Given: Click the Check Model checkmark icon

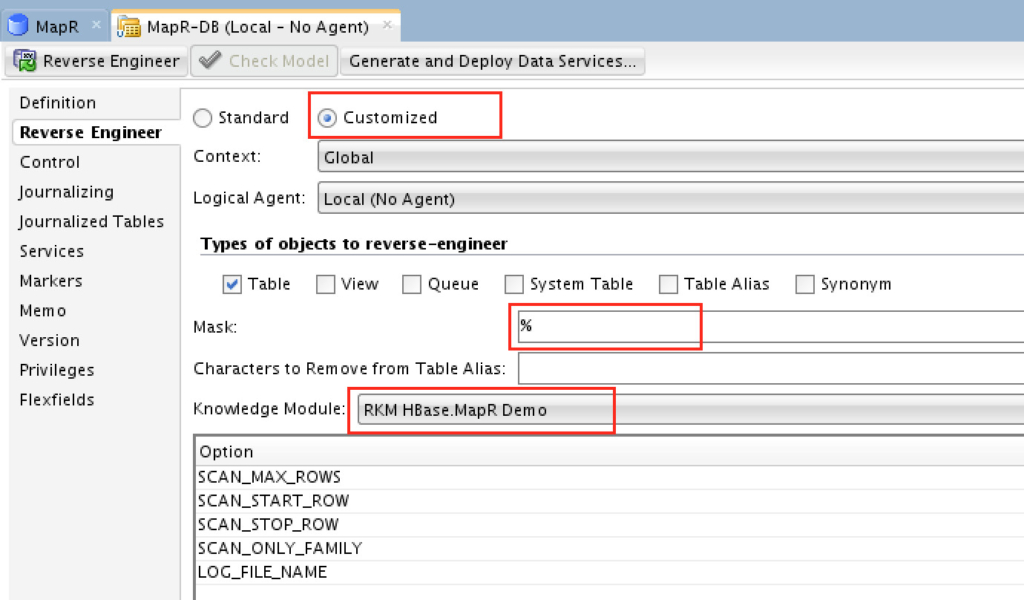Looking at the screenshot, I should [210, 61].
